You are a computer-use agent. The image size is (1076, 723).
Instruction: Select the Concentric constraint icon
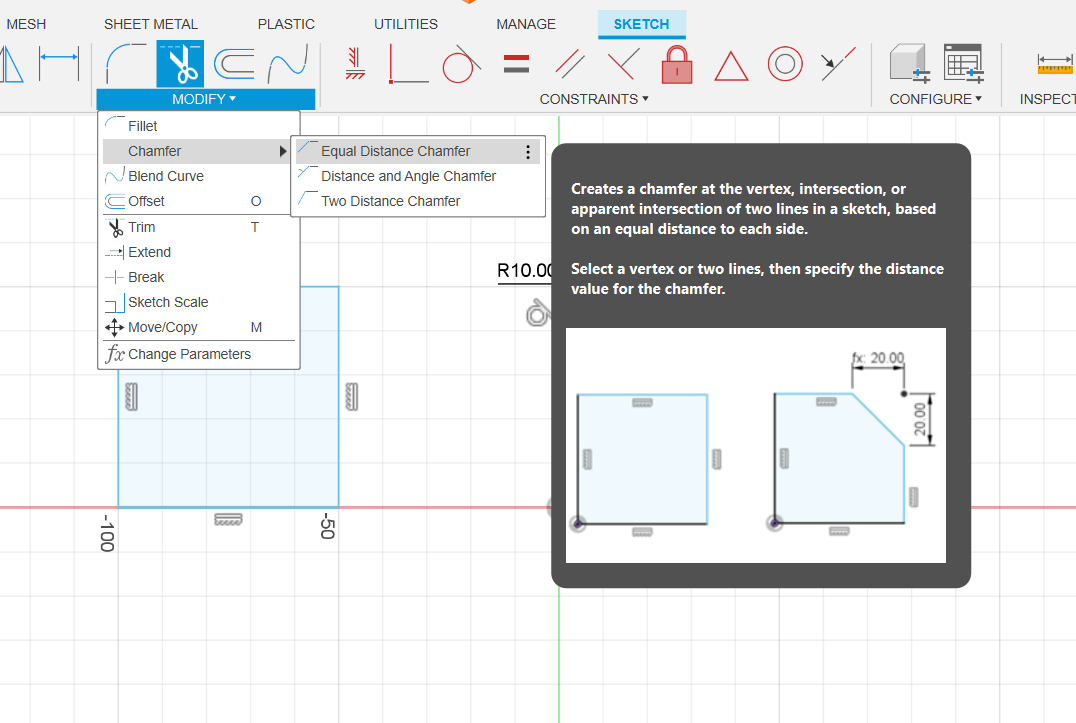785,64
